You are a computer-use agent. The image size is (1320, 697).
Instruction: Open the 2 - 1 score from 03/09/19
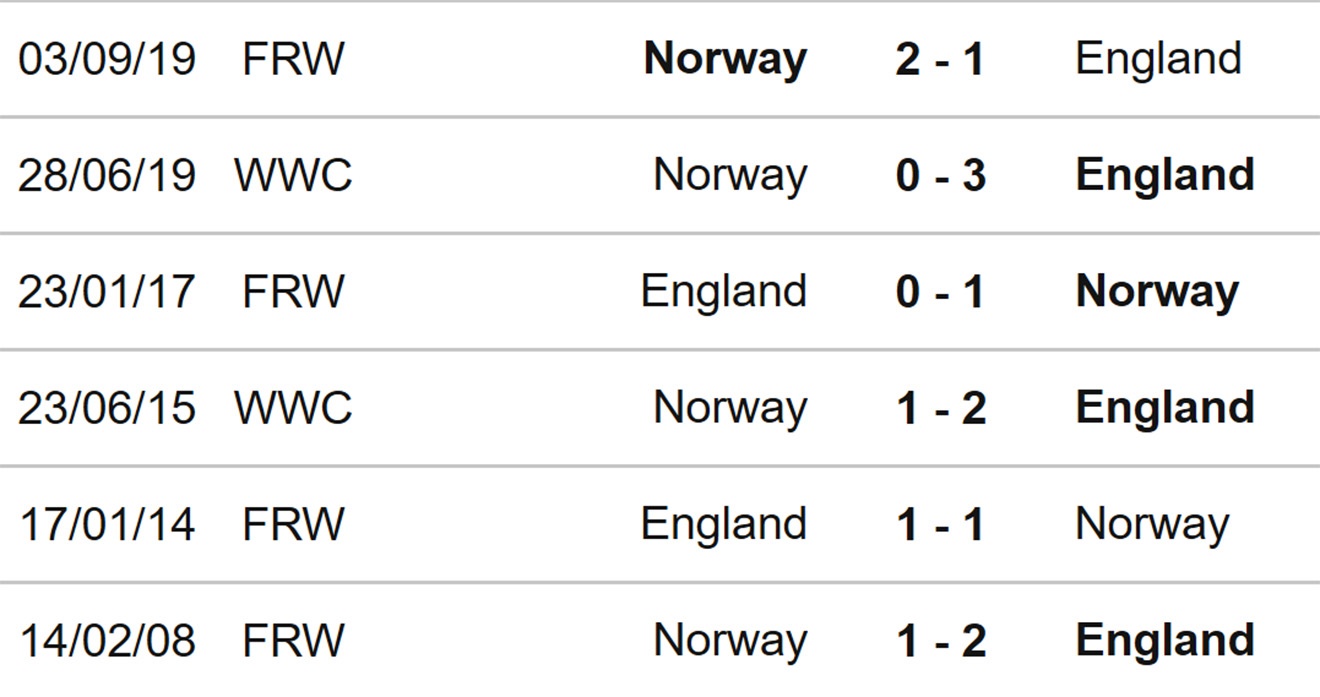[x=940, y=59]
